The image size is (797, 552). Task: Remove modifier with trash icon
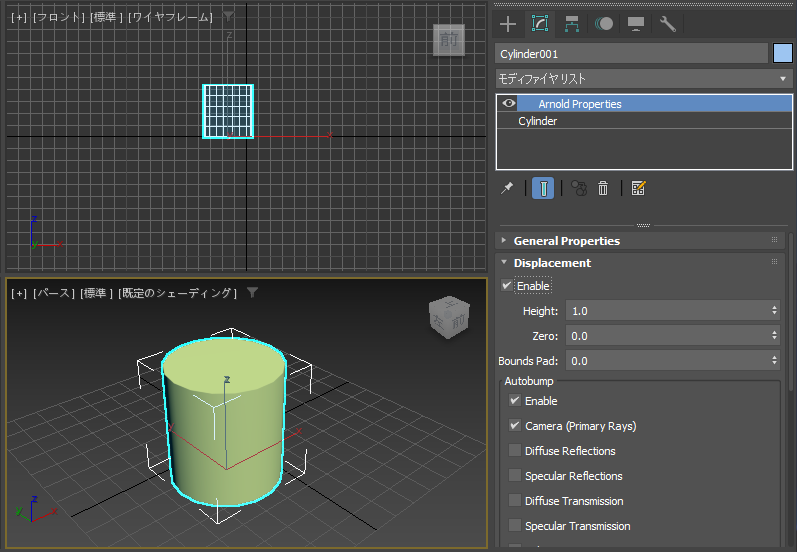603,189
